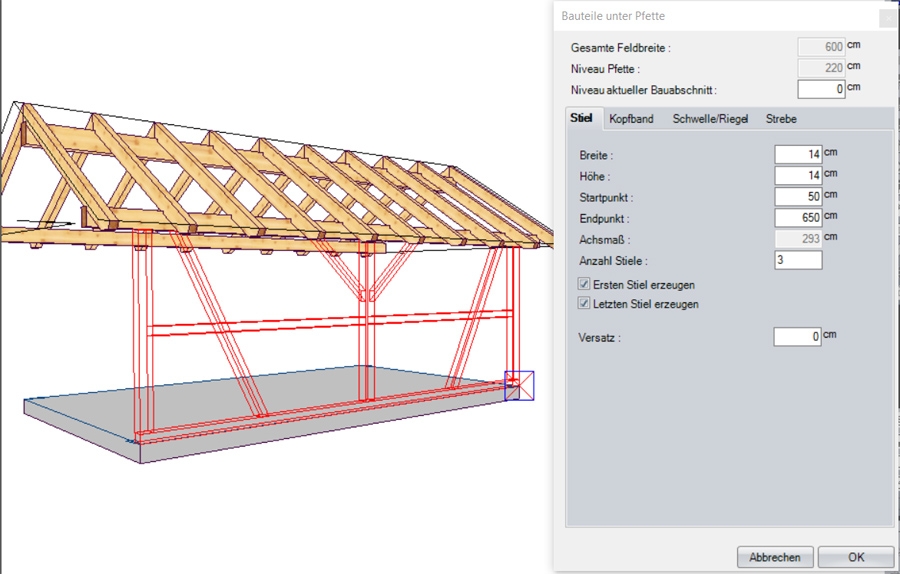Open the Schwelle/Riegel tab
Image resolution: width=900 pixels, height=574 pixels.
(x=710, y=119)
